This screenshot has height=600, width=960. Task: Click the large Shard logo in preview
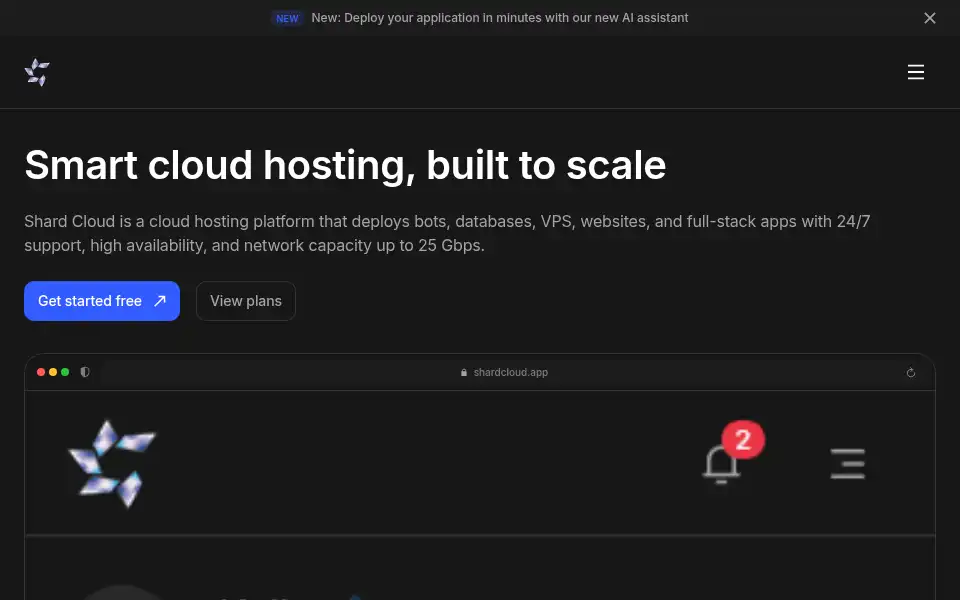click(x=112, y=463)
